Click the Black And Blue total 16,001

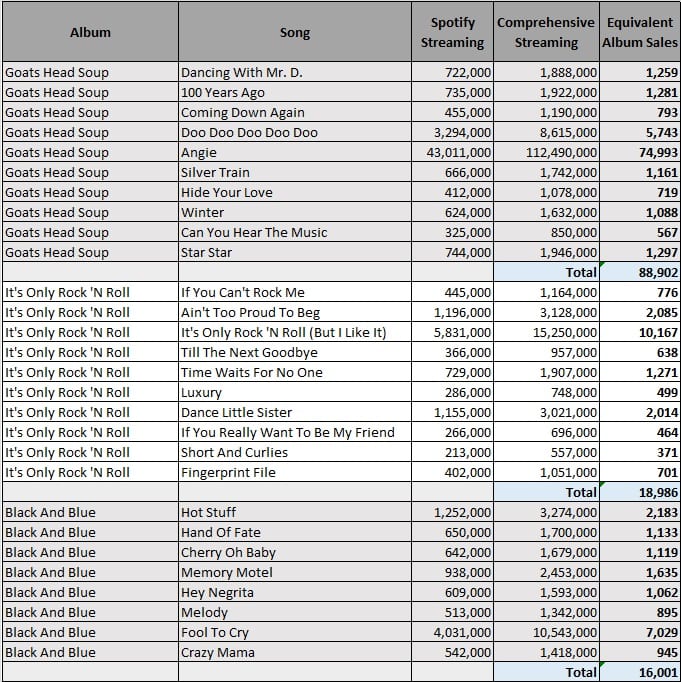pyautogui.click(x=640, y=672)
